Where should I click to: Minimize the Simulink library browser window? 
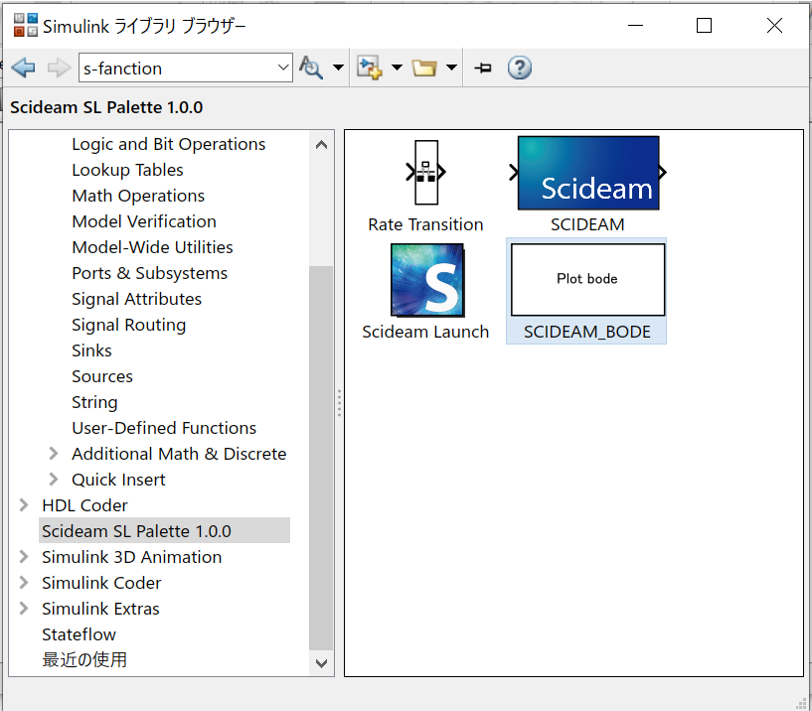coord(635,25)
